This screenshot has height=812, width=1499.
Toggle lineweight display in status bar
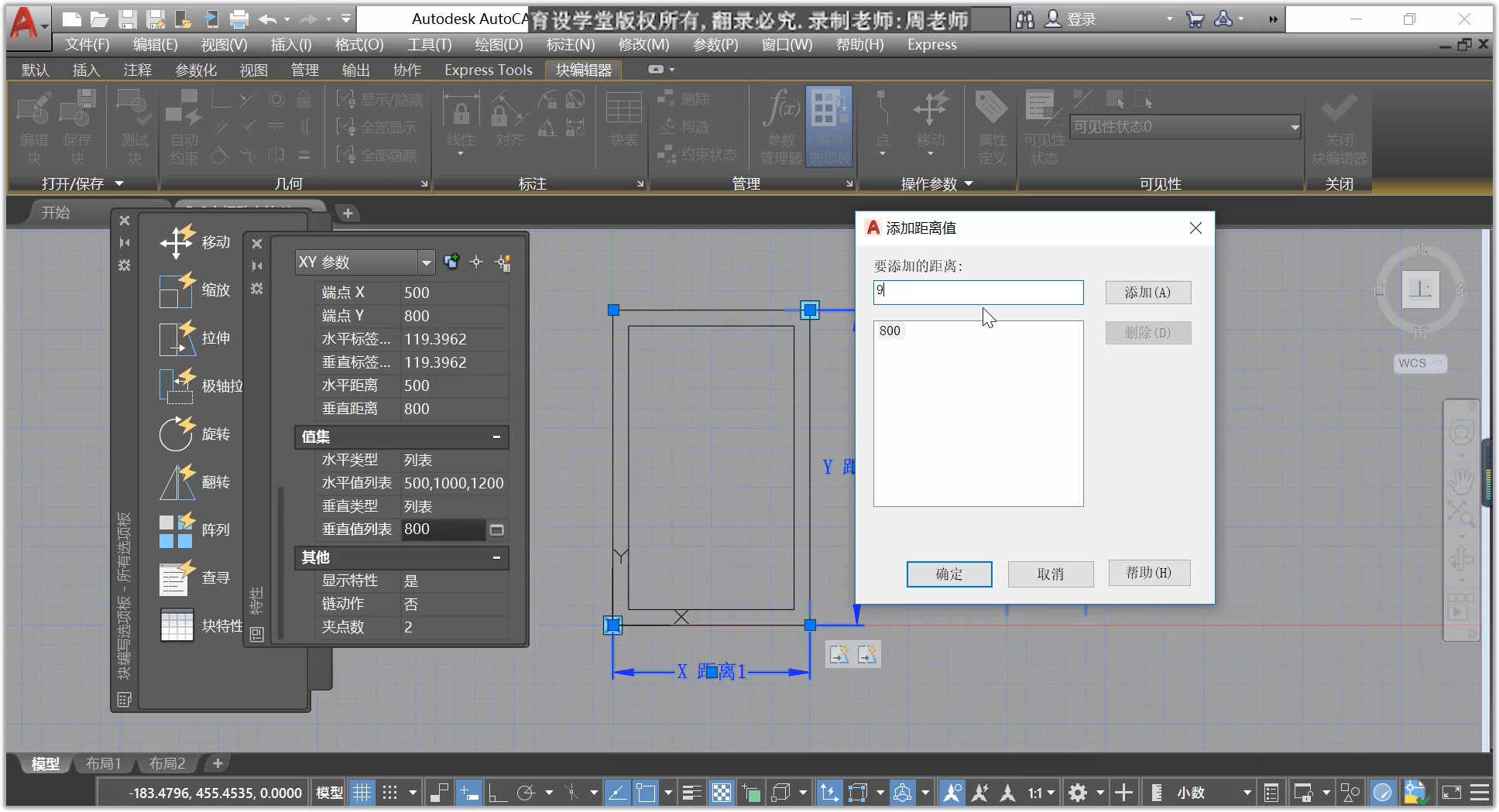[x=691, y=793]
